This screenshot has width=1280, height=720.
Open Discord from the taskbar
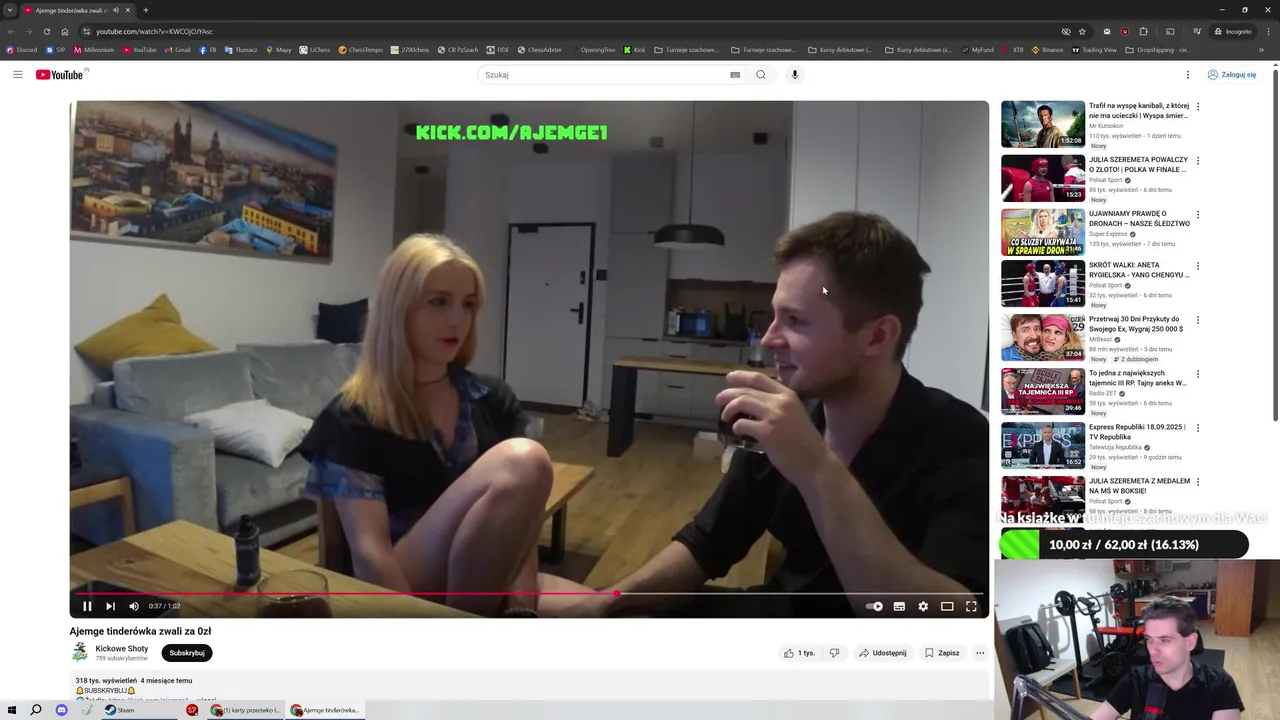(61, 710)
